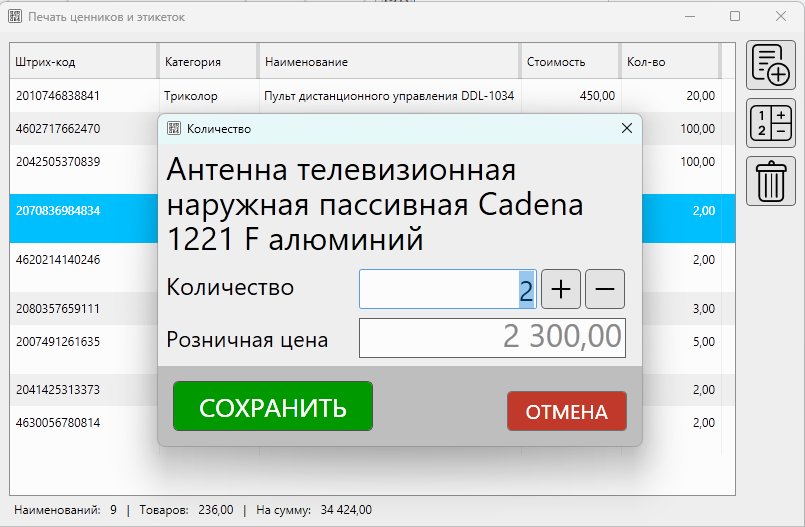Open the quantity calculator icon button
This screenshot has width=805, height=527.
(x=771, y=124)
